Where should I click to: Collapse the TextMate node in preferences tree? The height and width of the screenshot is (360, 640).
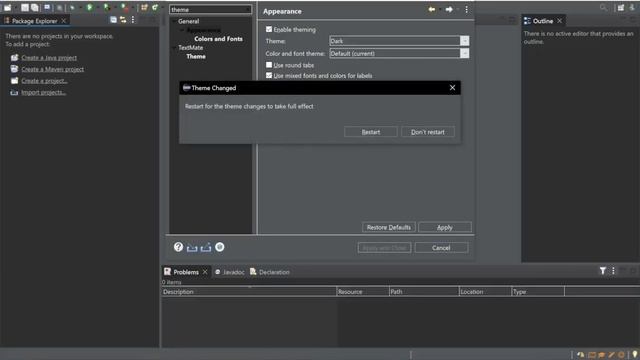coord(174,48)
